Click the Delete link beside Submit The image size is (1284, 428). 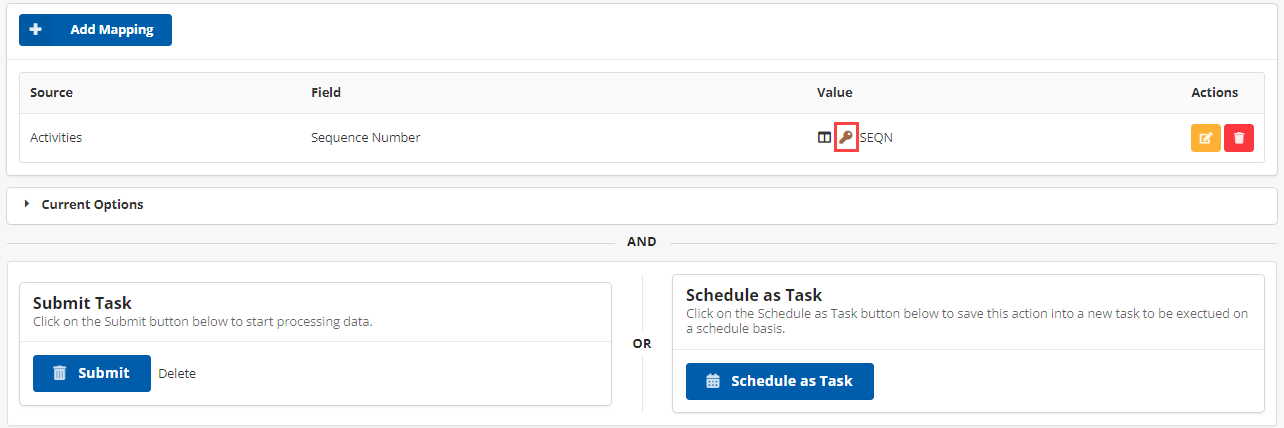(177, 373)
